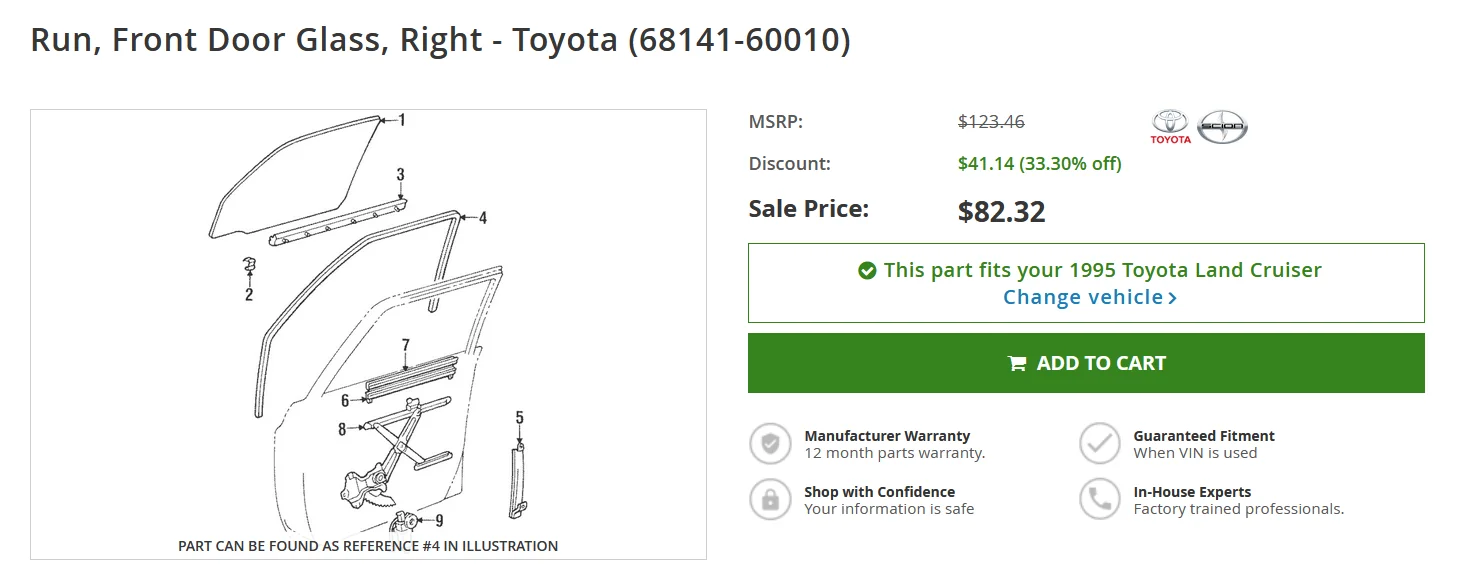Screen dimensions: 1463x577
Task: Click reference number 9 window motor label
Action: 438,520
